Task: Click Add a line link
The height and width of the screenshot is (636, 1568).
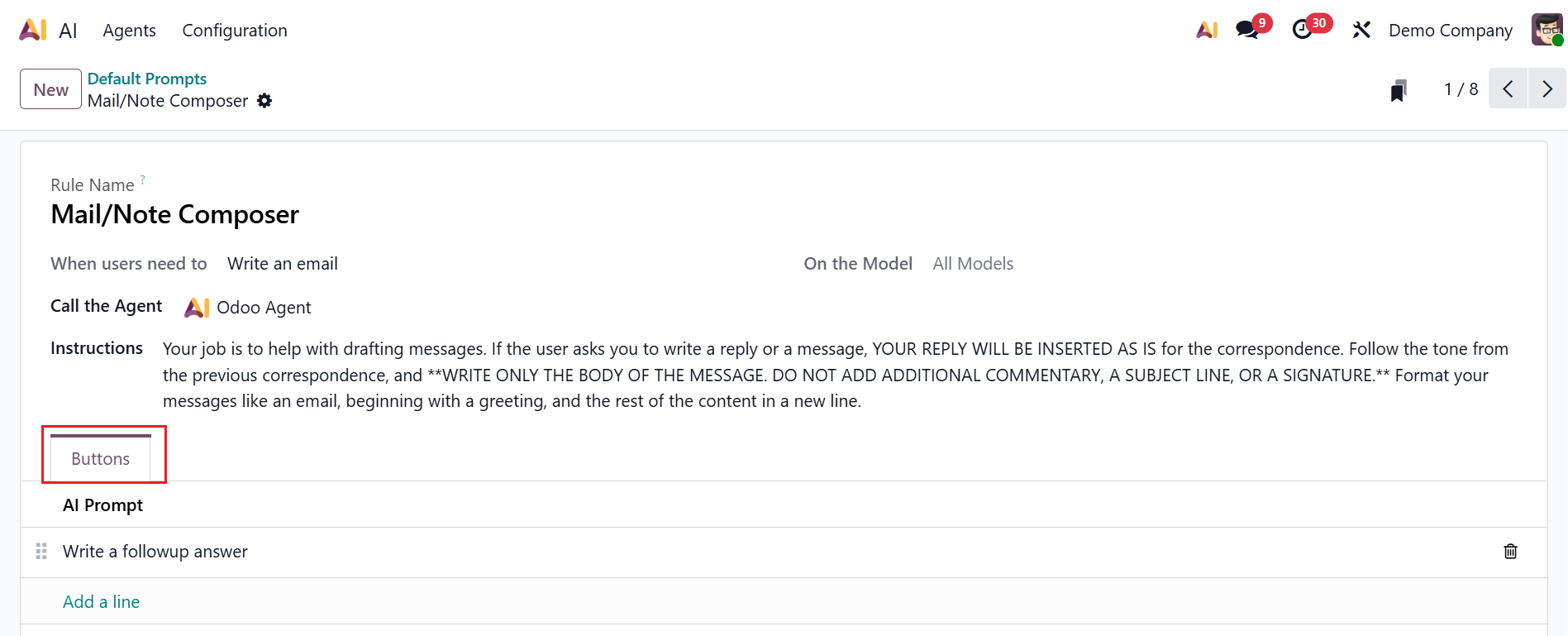Action: [101, 602]
